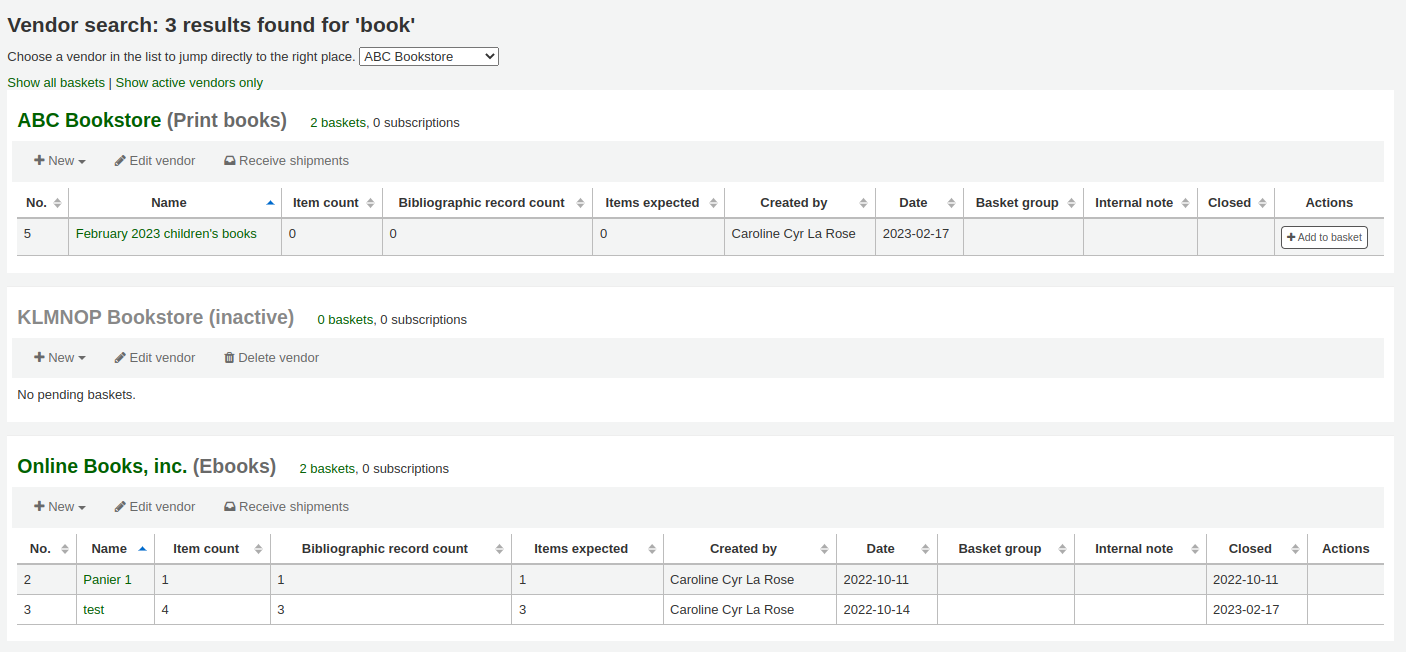Edit vendor ABC Bookstore
Screen dimensions: 1406x652
point(155,161)
